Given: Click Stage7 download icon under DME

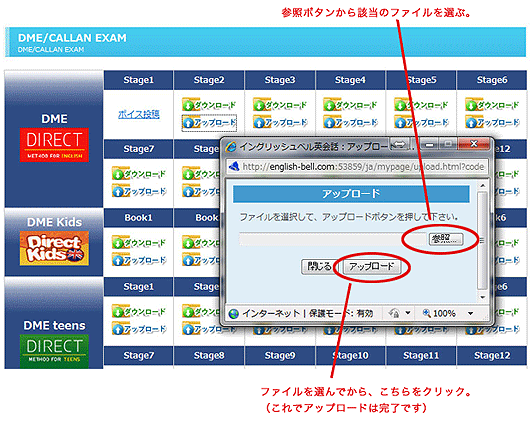Looking at the screenshot, I should [x=118, y=174].
